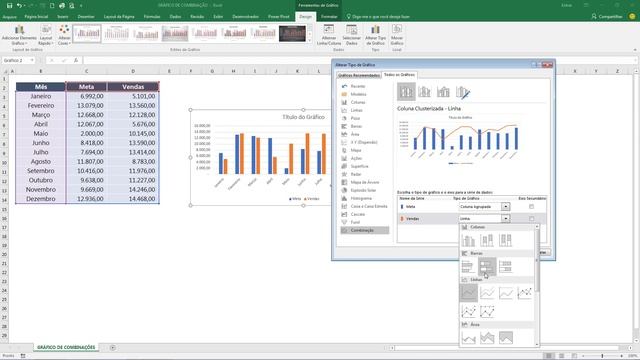Click the formula bar input

pyautogui.click(x=359, y=60)
